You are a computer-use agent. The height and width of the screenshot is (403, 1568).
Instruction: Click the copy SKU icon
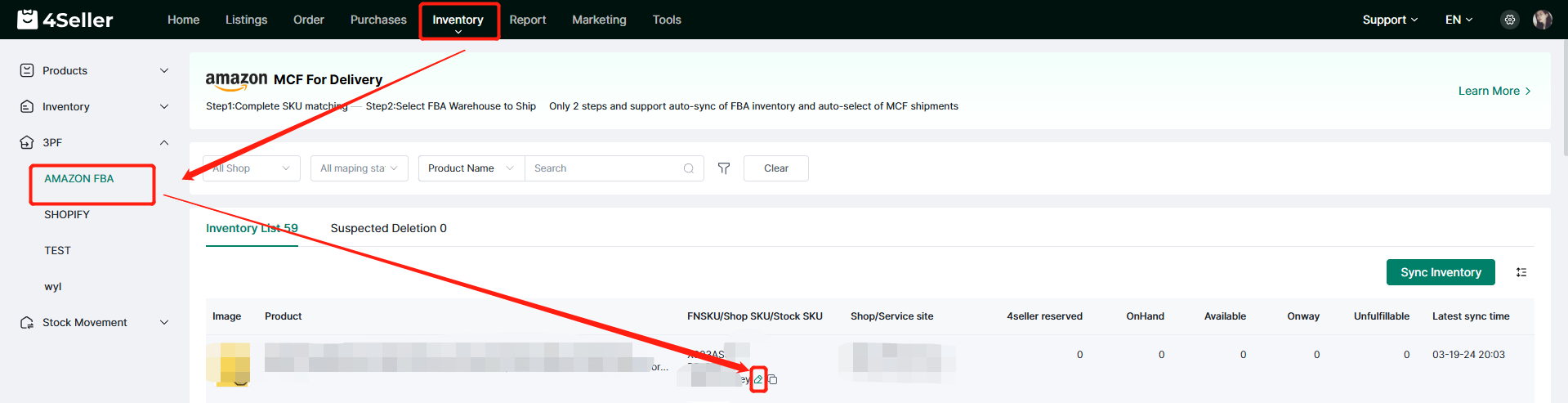pos(772,379)
